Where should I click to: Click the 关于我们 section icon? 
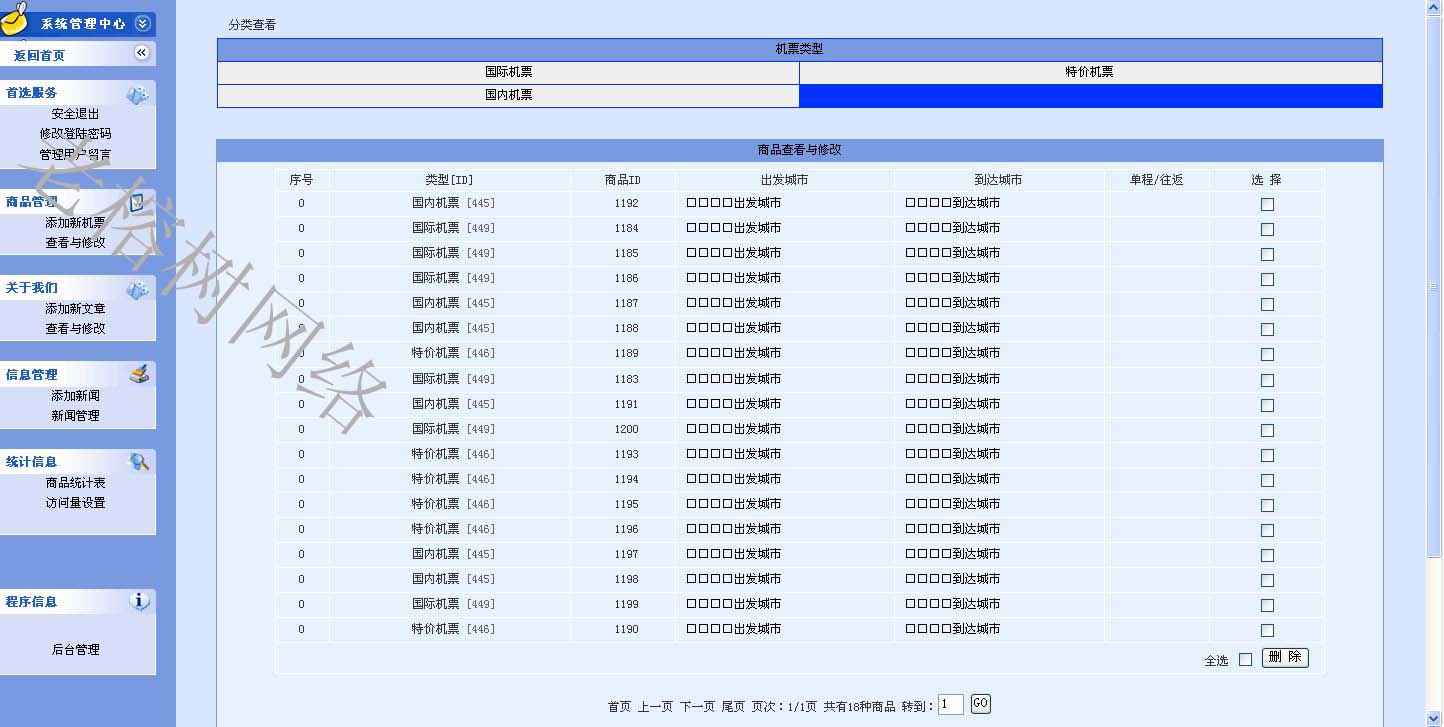137,289
